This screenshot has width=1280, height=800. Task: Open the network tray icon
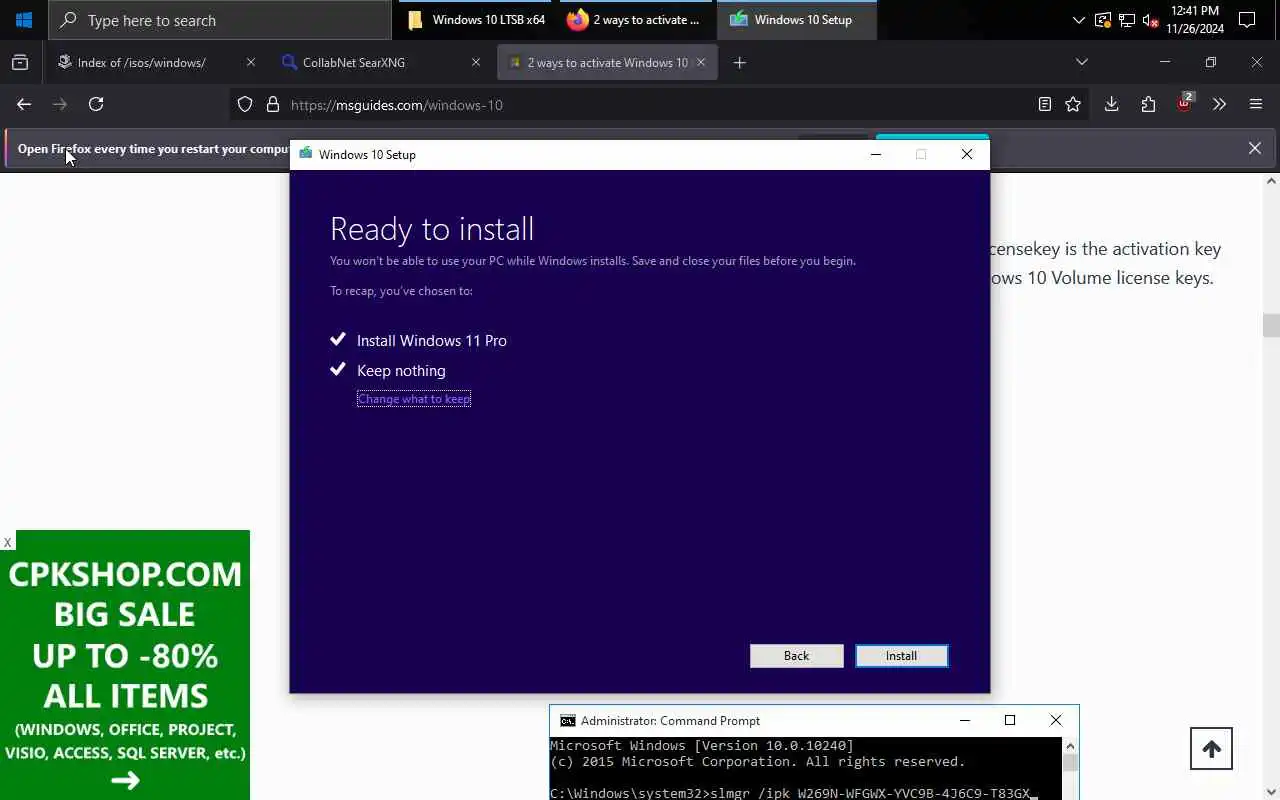(x=1127, y=20)
